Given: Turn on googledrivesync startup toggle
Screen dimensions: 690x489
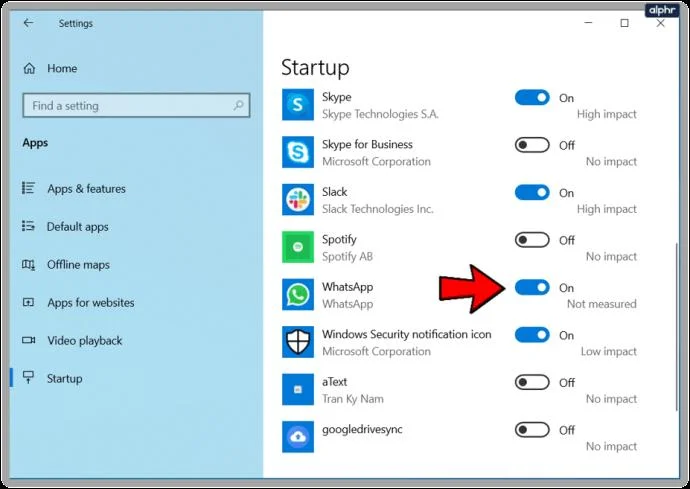Looking at the screenshot, I should point(532,430).
